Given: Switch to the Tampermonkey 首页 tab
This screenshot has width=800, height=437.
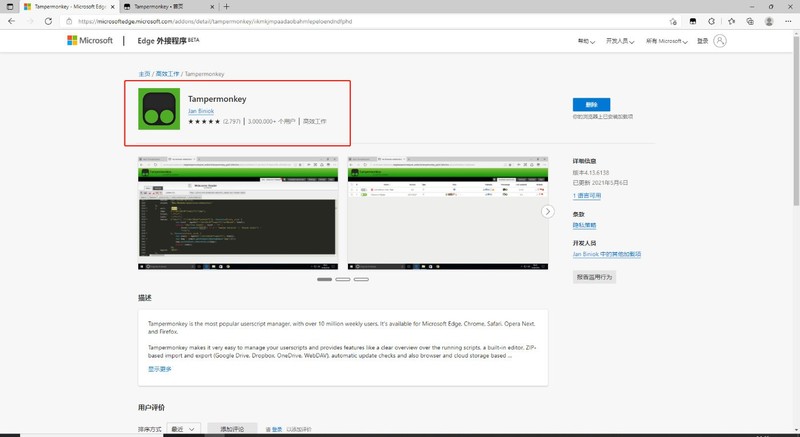Looking at the screenshot, I should point(168,7).
